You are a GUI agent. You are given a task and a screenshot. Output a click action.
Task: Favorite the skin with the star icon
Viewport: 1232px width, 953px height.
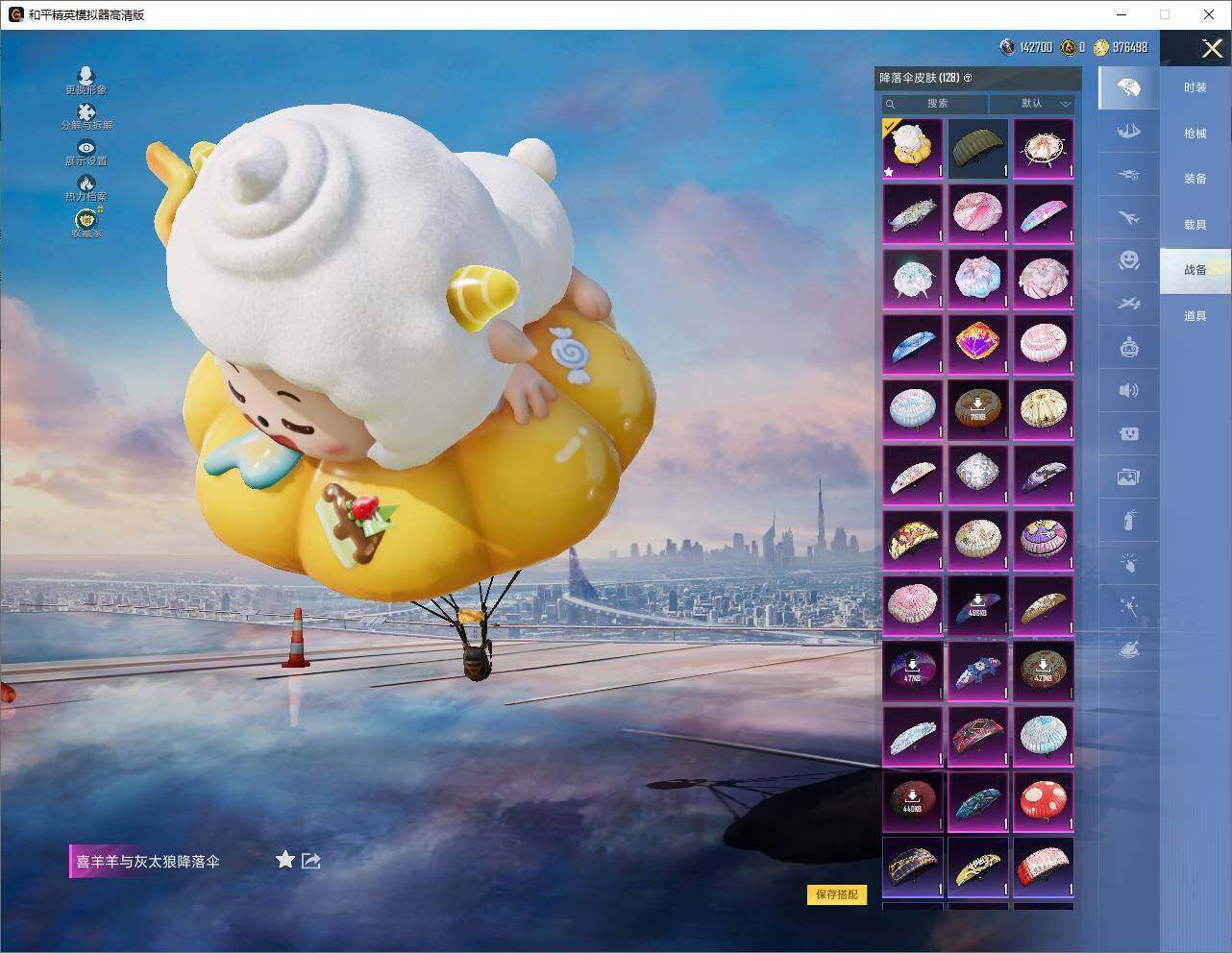click(x=285, y=860)
